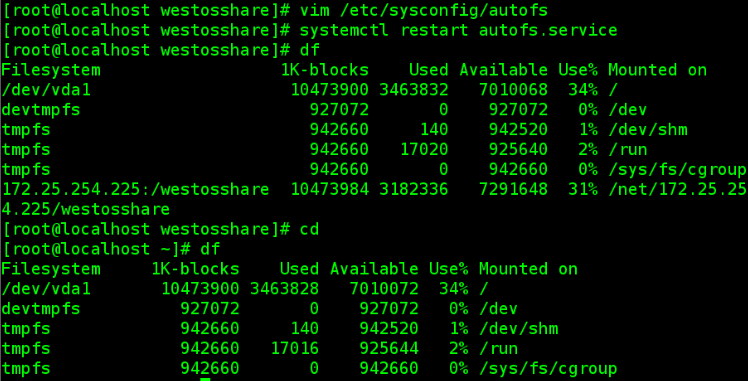Click the green terminal cursor block
Image resolution: width=748 pixels, height=381 pixels.
coord(205,380)
